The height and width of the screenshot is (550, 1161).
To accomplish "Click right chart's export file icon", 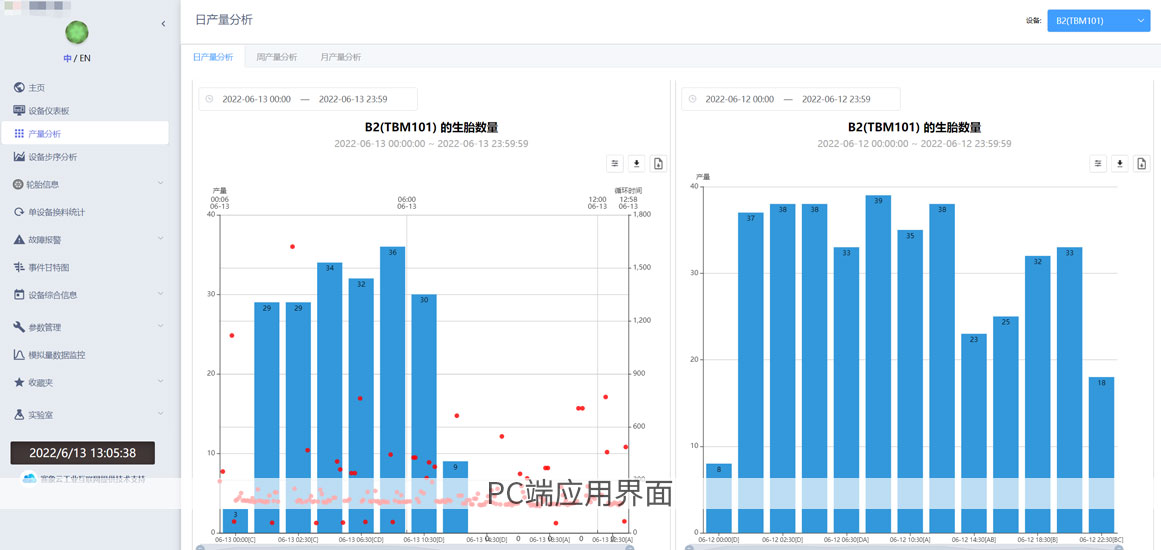I will pyautogui.click(x=1142, y=164).
